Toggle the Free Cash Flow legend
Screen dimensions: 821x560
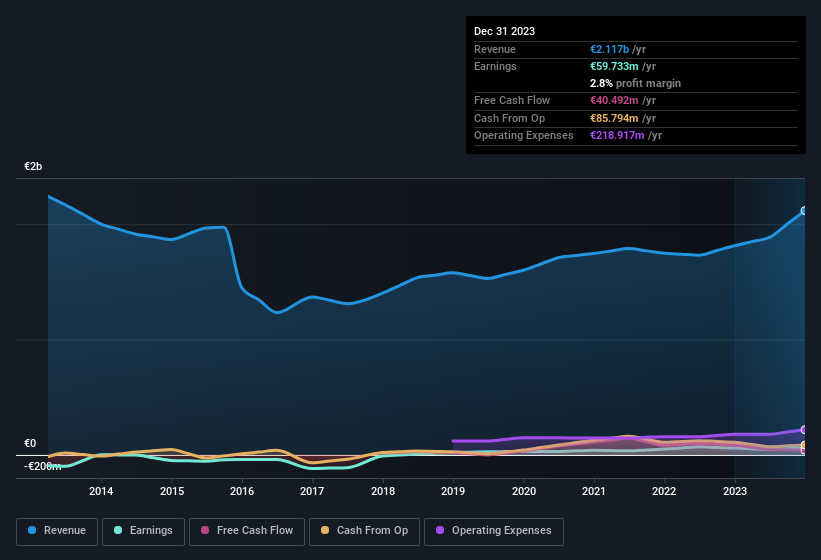(247, 532)
